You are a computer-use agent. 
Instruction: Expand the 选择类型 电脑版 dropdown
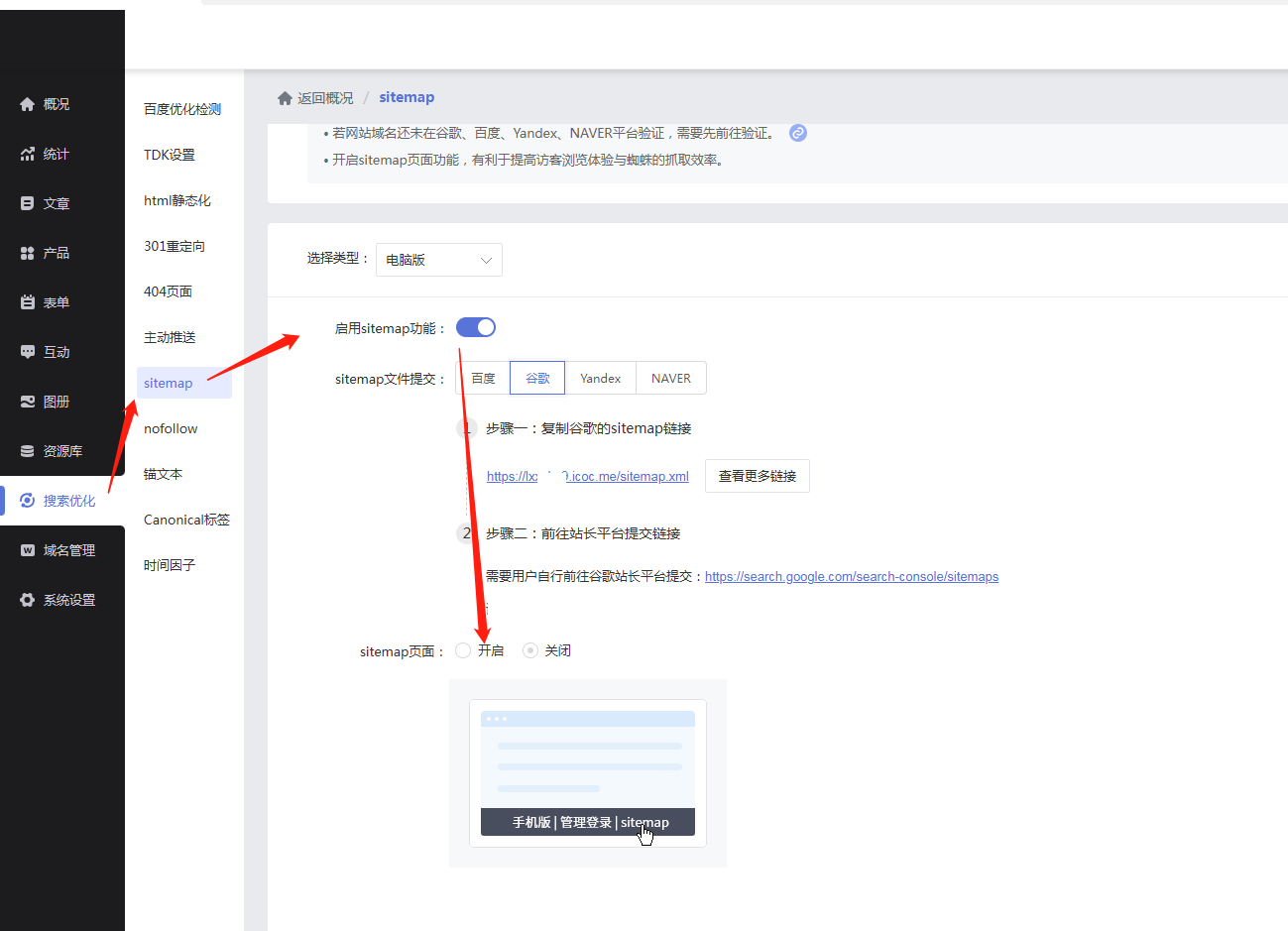438,260
